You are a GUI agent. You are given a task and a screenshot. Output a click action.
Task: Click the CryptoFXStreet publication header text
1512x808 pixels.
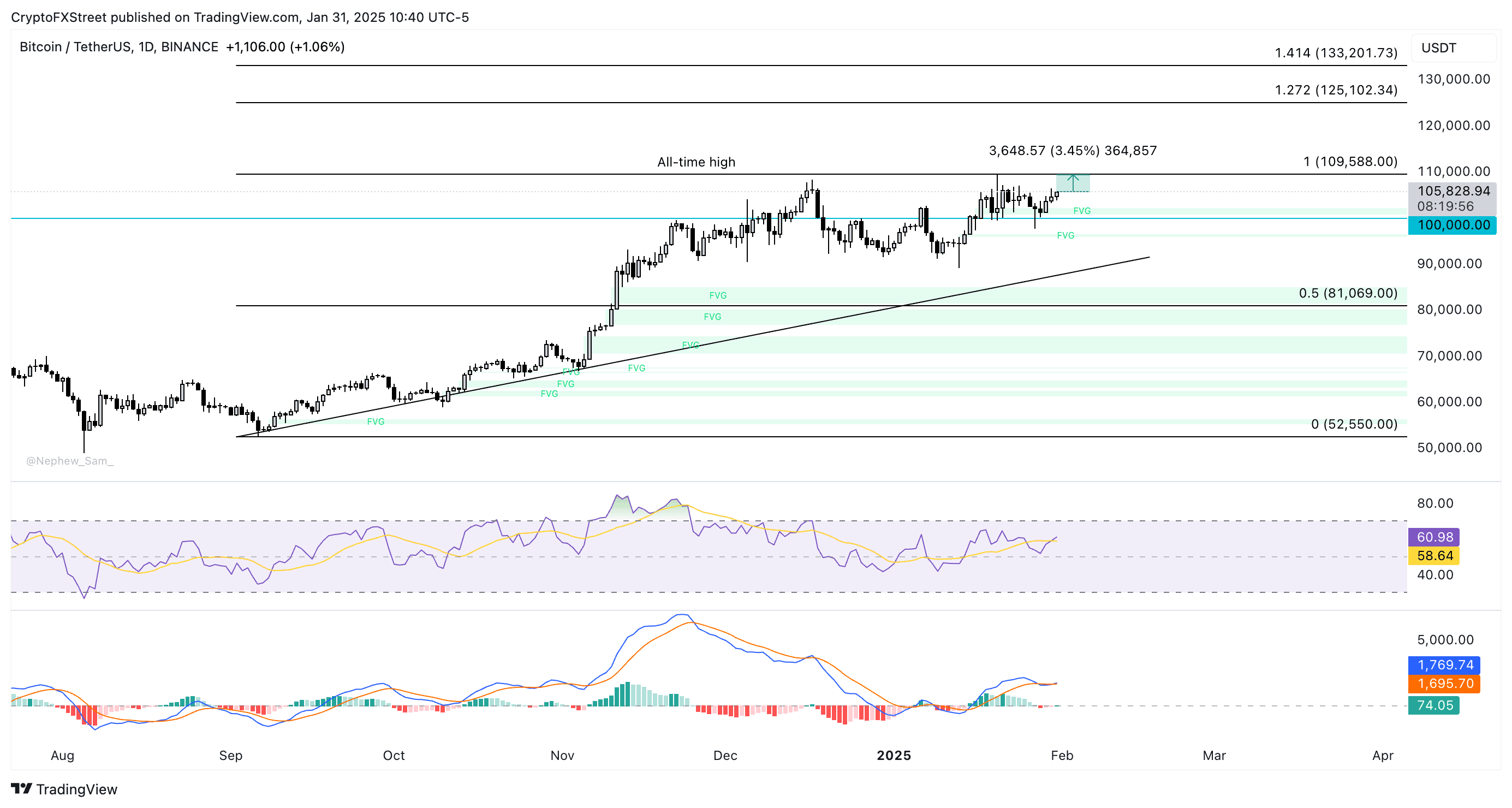tap(240, 17)
